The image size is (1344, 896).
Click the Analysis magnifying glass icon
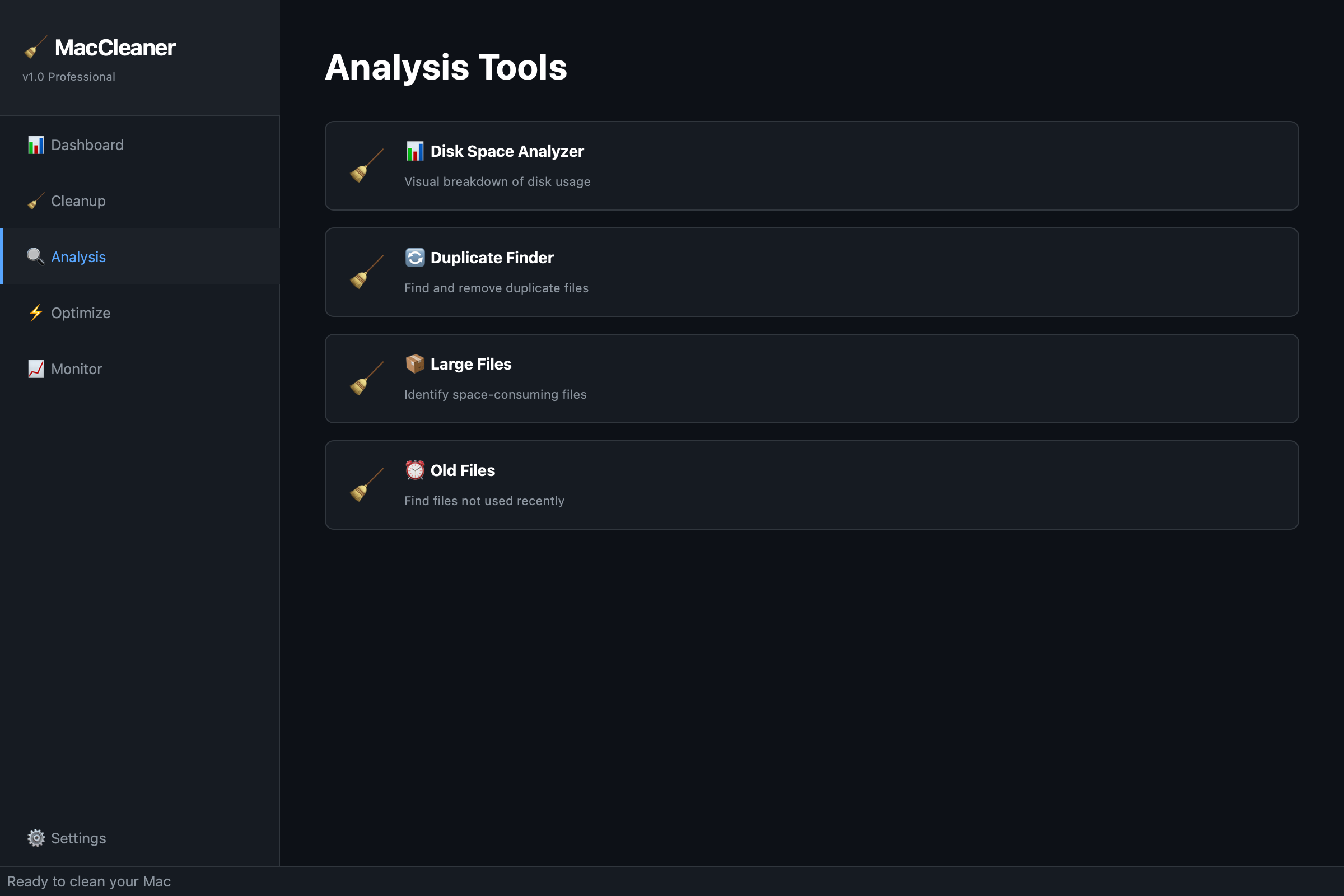click(35, 257)
